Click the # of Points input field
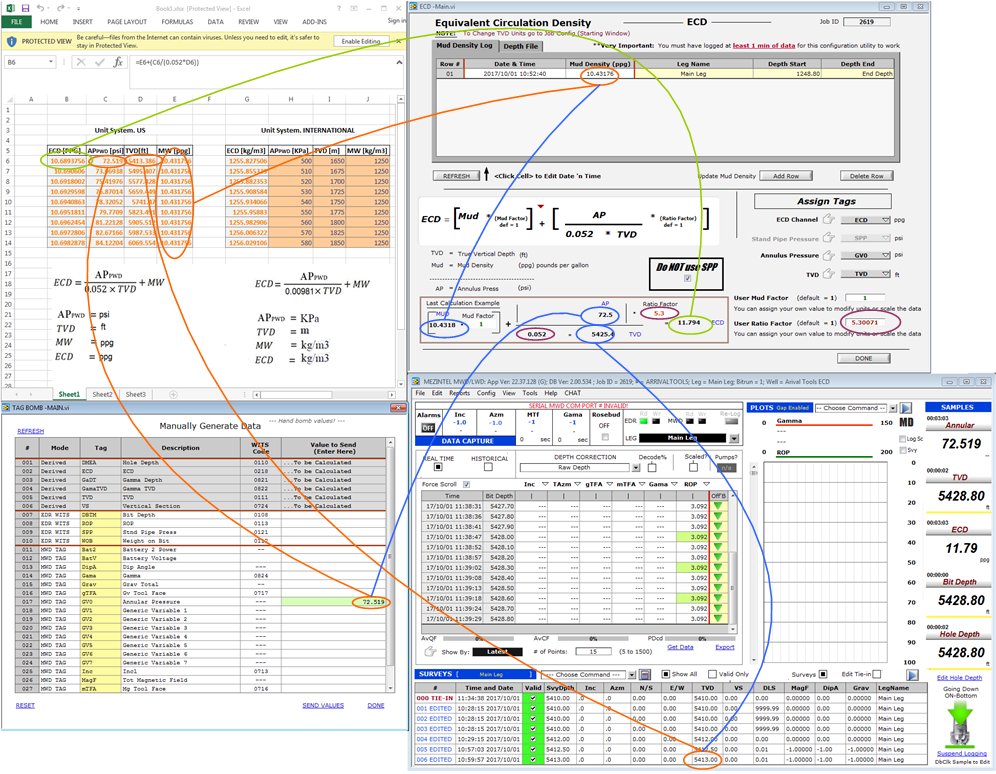Viewport: 996px width, 774px height. point(593,651)
